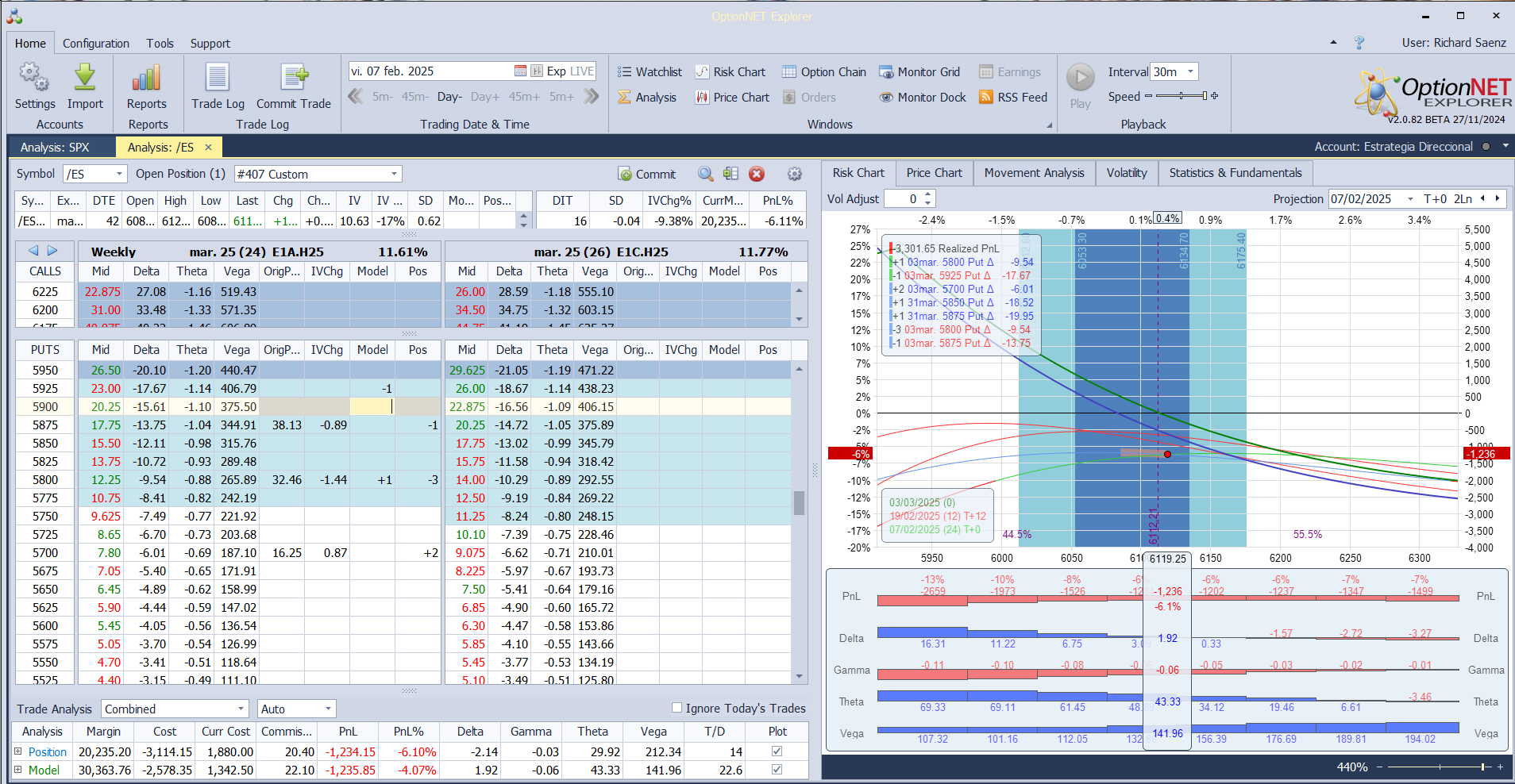This screenshot has width=1515, height=784.
Task: Open the Option Chain window
Action: coord(824,72)
